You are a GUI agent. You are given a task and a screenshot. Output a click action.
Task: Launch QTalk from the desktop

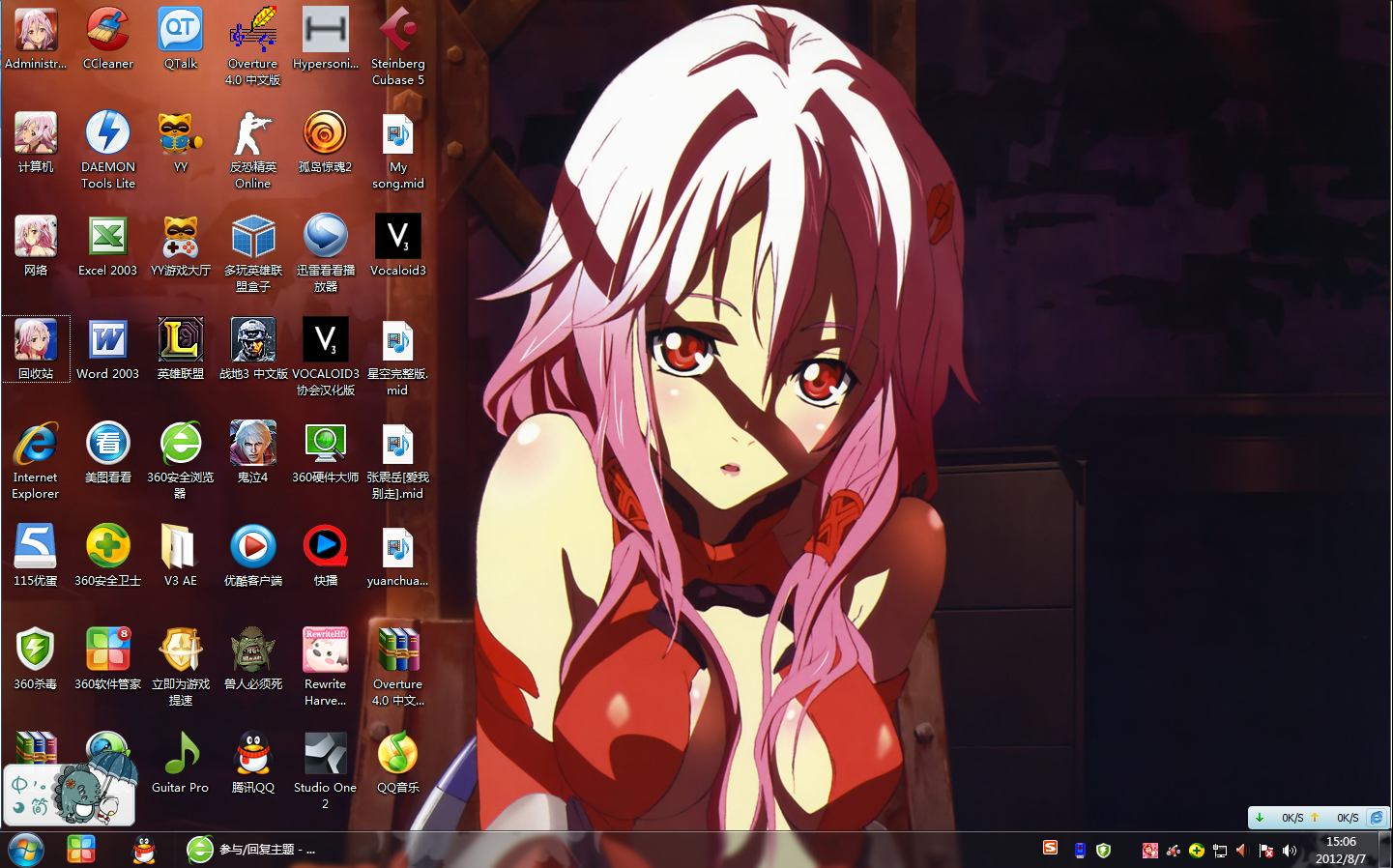coord(181,39)
